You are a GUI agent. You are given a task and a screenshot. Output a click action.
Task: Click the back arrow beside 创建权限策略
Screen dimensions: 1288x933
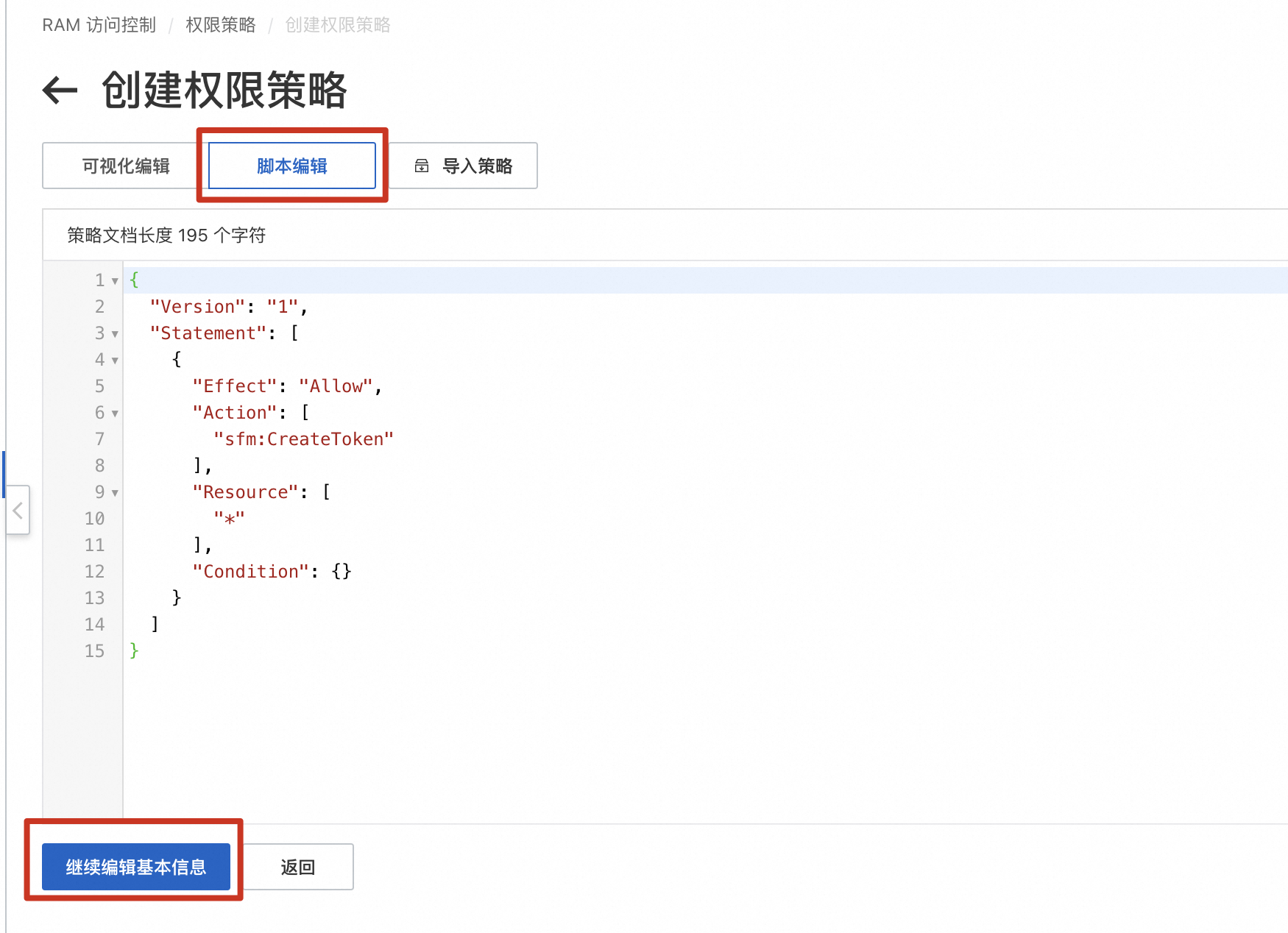pos(60,91)
